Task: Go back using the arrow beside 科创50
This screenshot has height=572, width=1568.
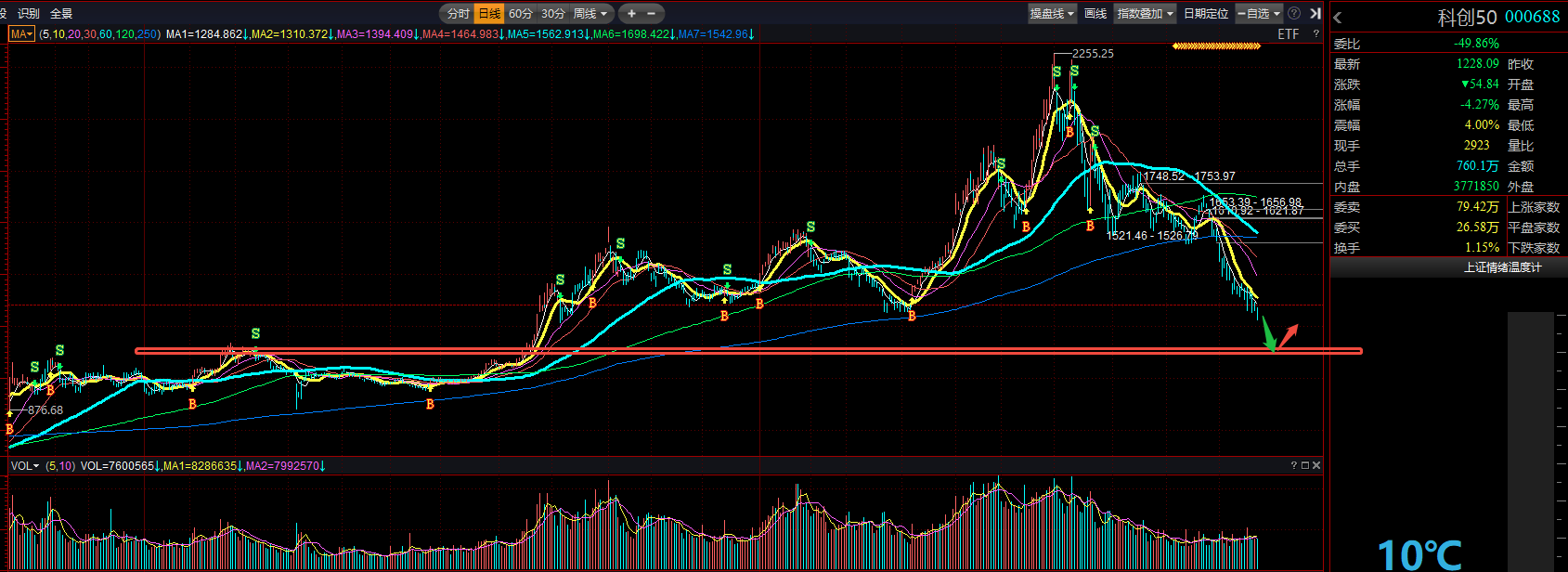Action: click(x=1338, y=18)
